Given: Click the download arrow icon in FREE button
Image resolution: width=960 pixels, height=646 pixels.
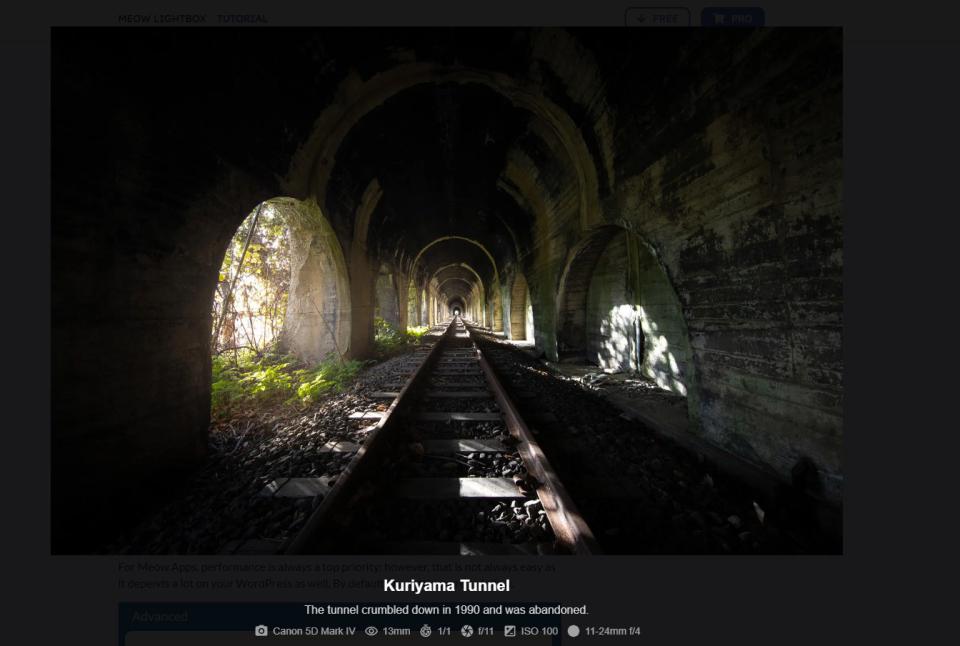Looking at the screenshot, I should [640, 18].
